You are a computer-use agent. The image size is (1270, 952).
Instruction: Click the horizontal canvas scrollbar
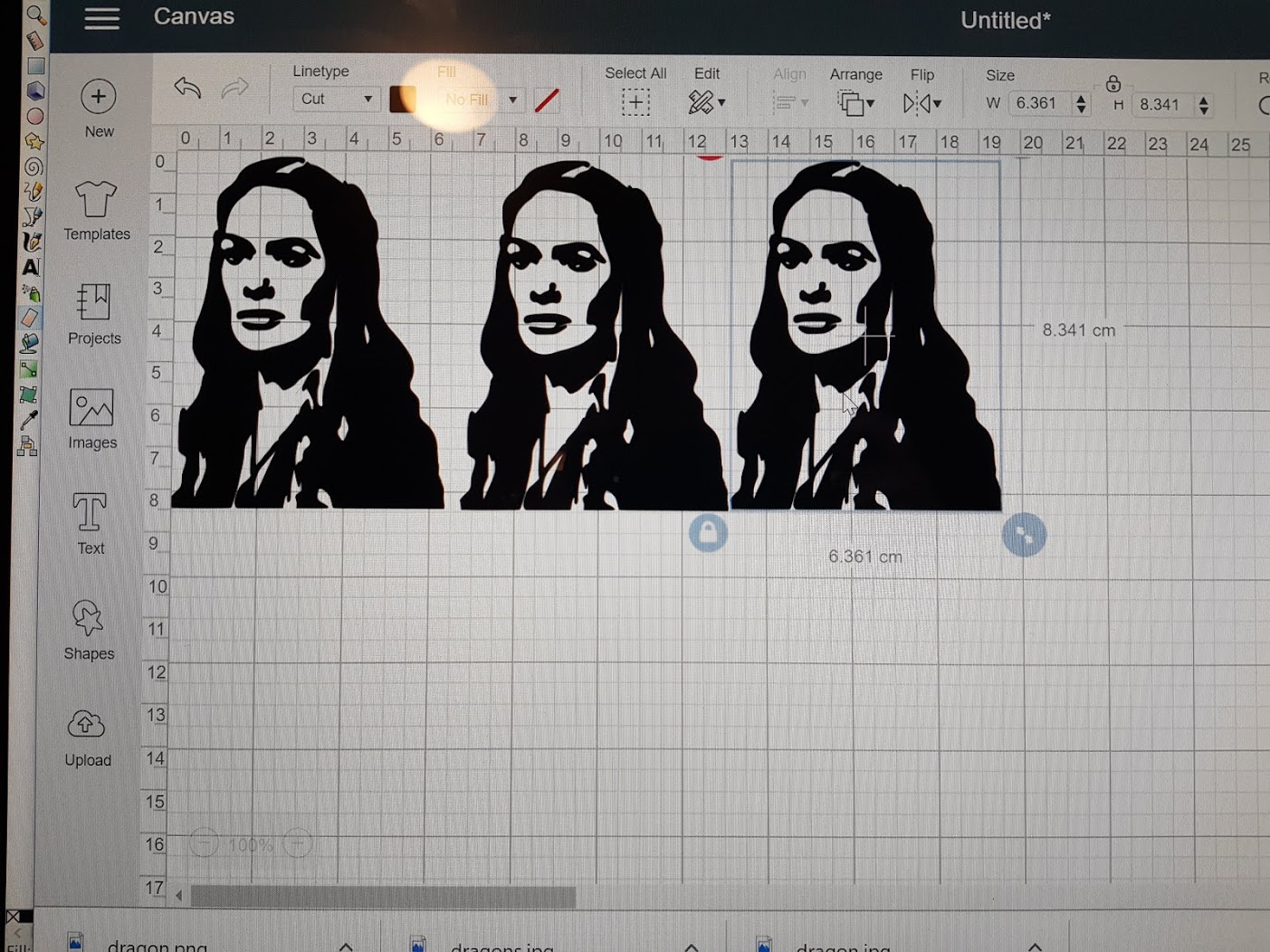pyautogui.click(x=383, y=897)
